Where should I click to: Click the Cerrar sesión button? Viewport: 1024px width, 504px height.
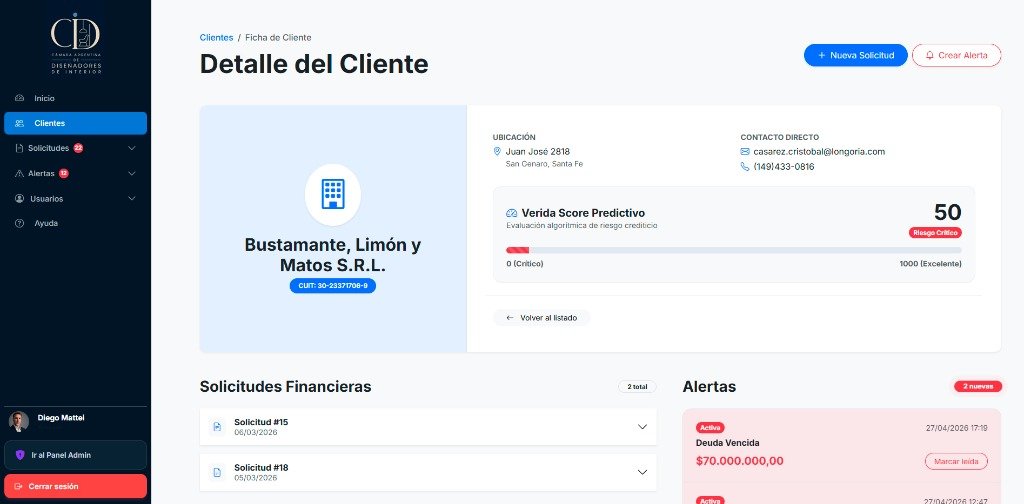[75, 486]
